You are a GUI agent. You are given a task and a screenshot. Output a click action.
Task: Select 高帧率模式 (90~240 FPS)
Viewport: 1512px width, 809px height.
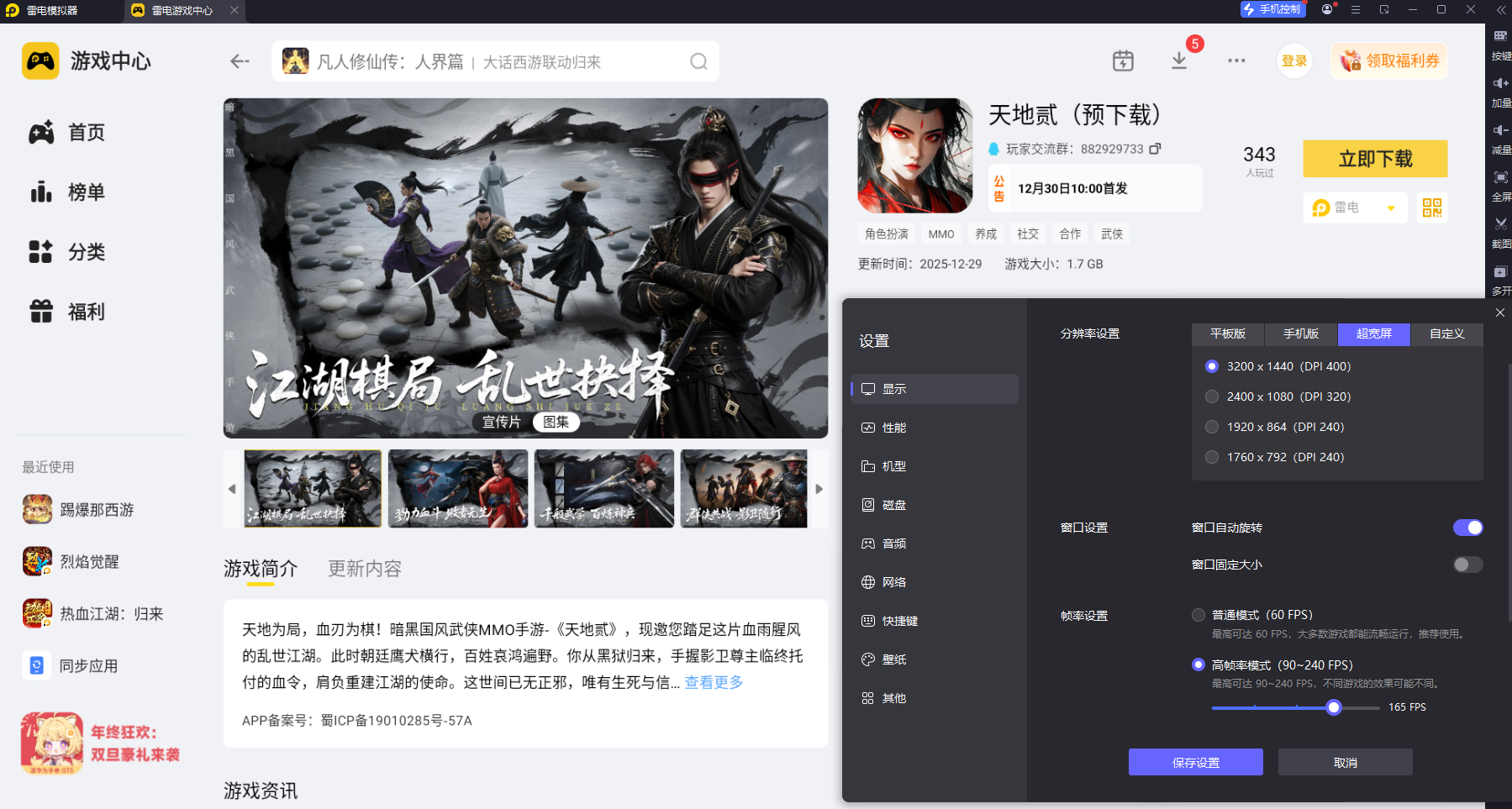(x=1199, y=665)
